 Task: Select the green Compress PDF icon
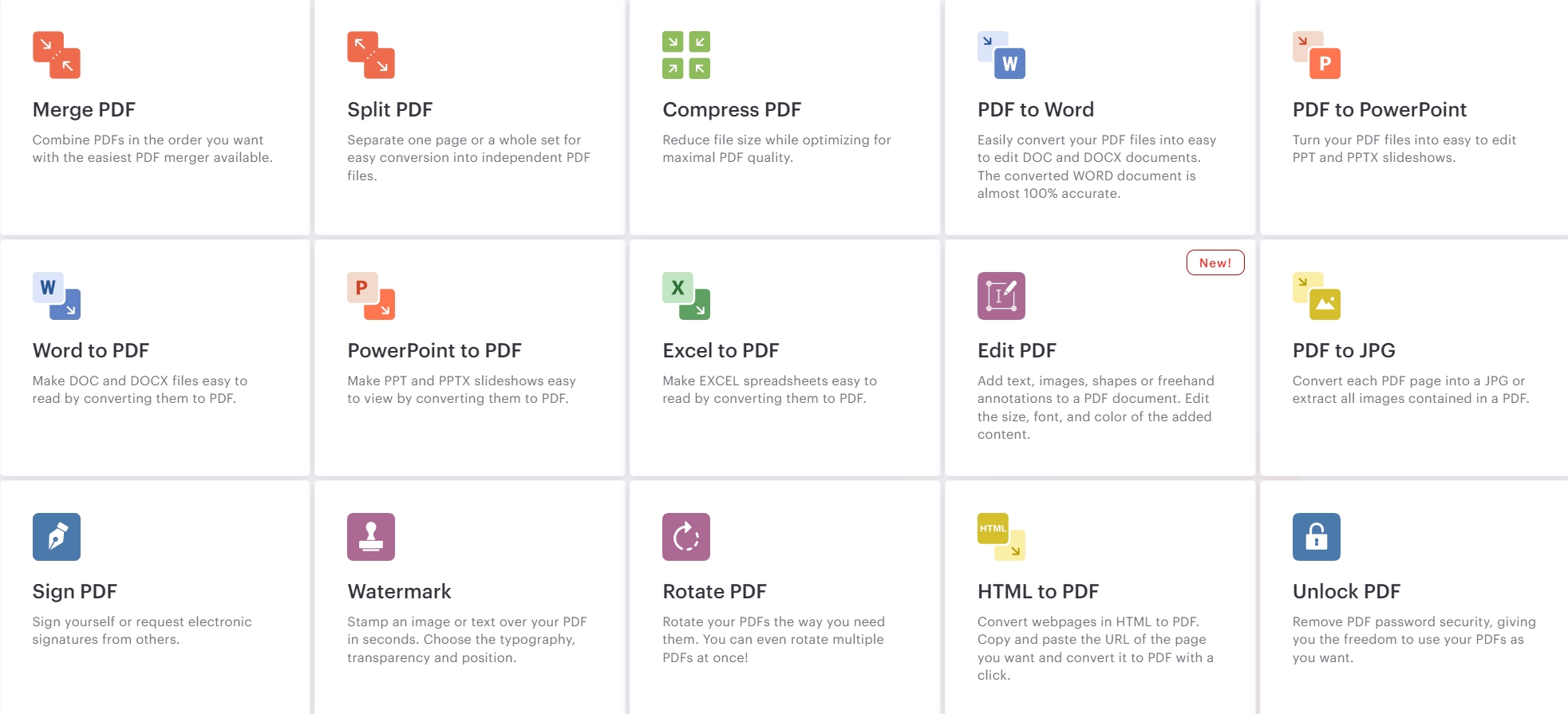pos(686,55)
